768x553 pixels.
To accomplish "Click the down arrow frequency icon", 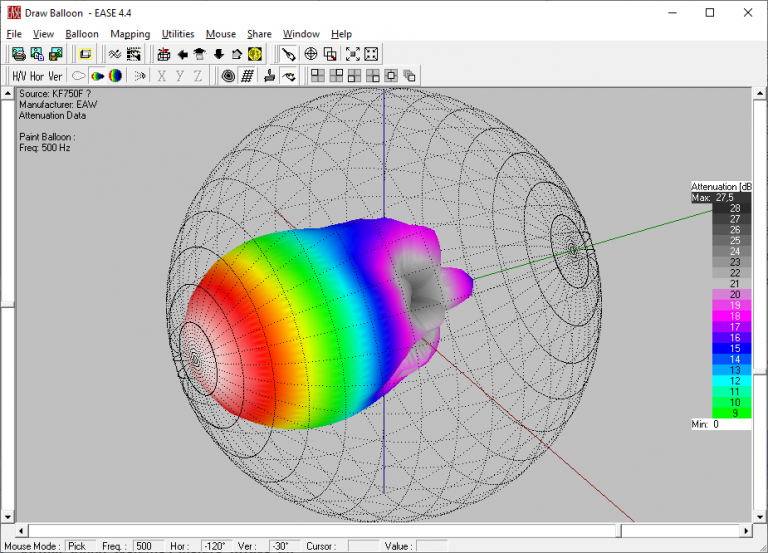I will pyautogui.click(x=218, y=54).
